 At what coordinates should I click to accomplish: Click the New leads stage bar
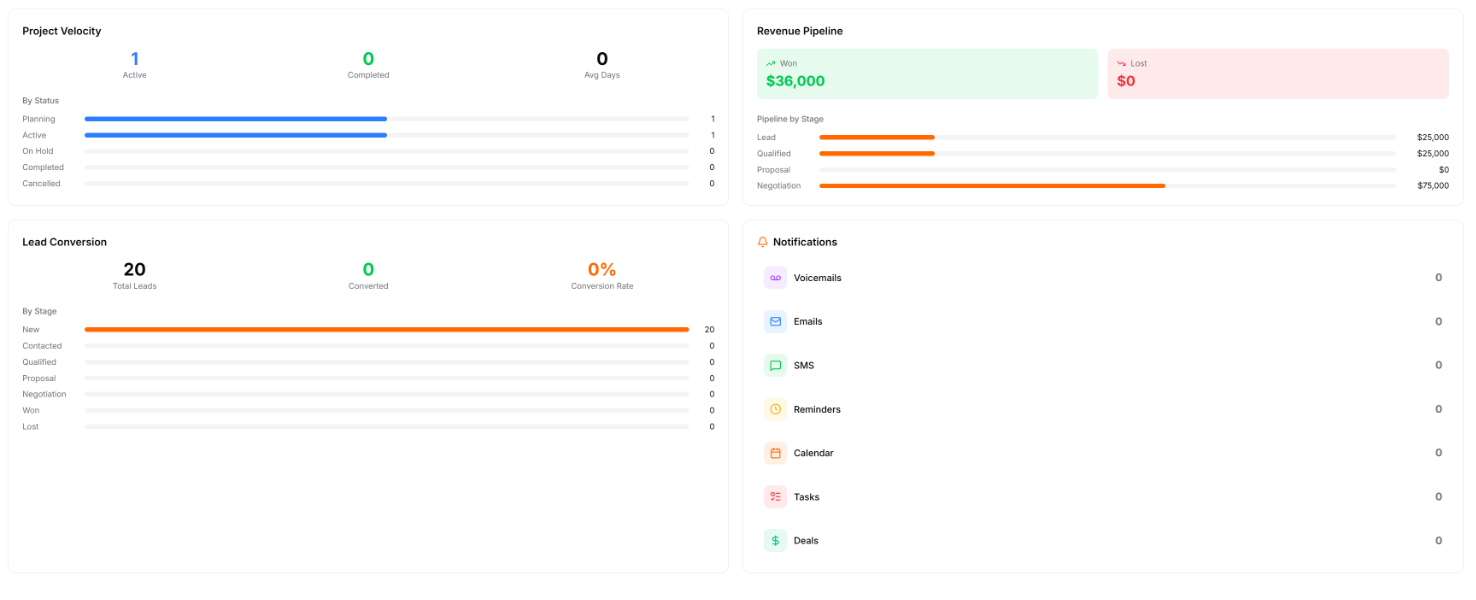click(x=386, y=329)
